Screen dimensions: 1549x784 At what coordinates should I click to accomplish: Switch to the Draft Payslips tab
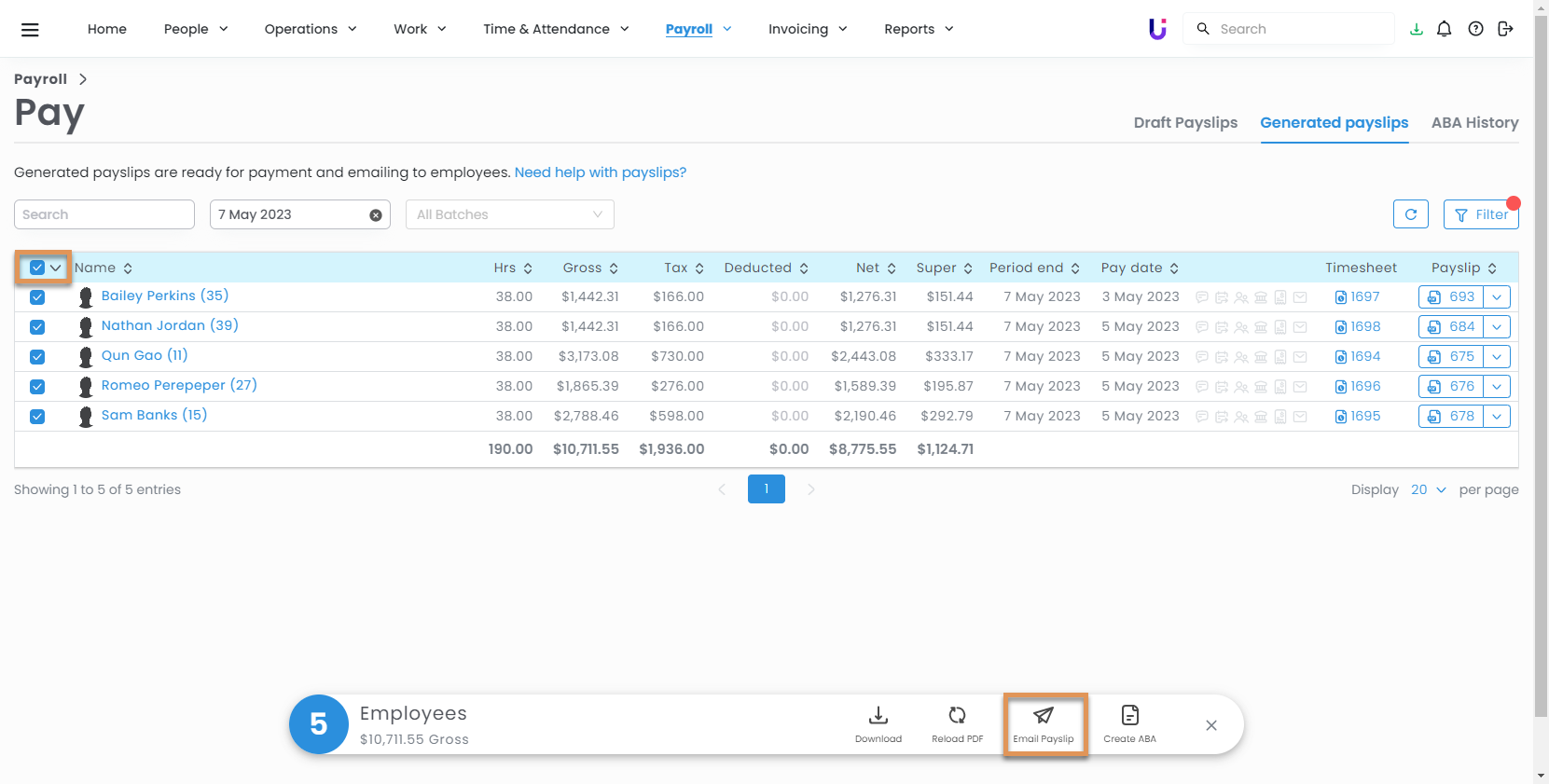pos(1185,122)
